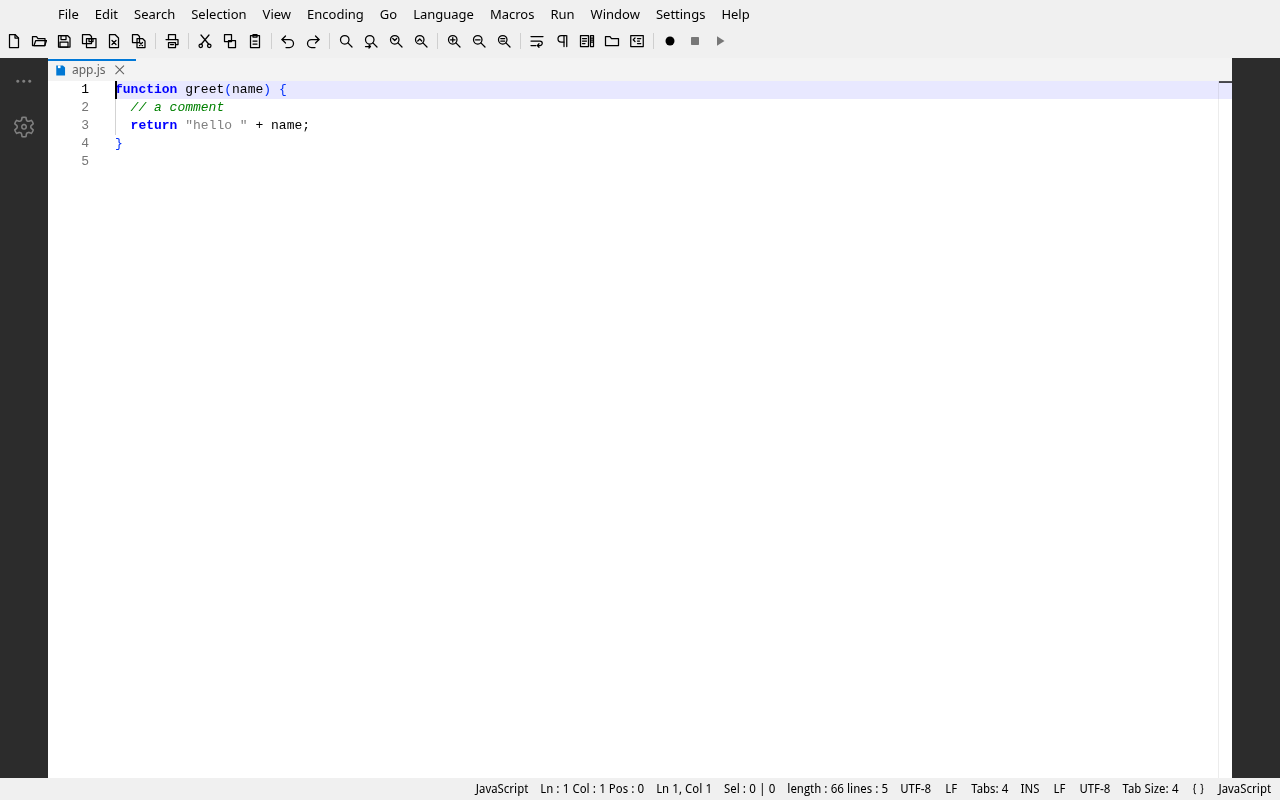Stop macro recording with the square icon
This screenshot has width=1280, height=800.
coord(695,41)
